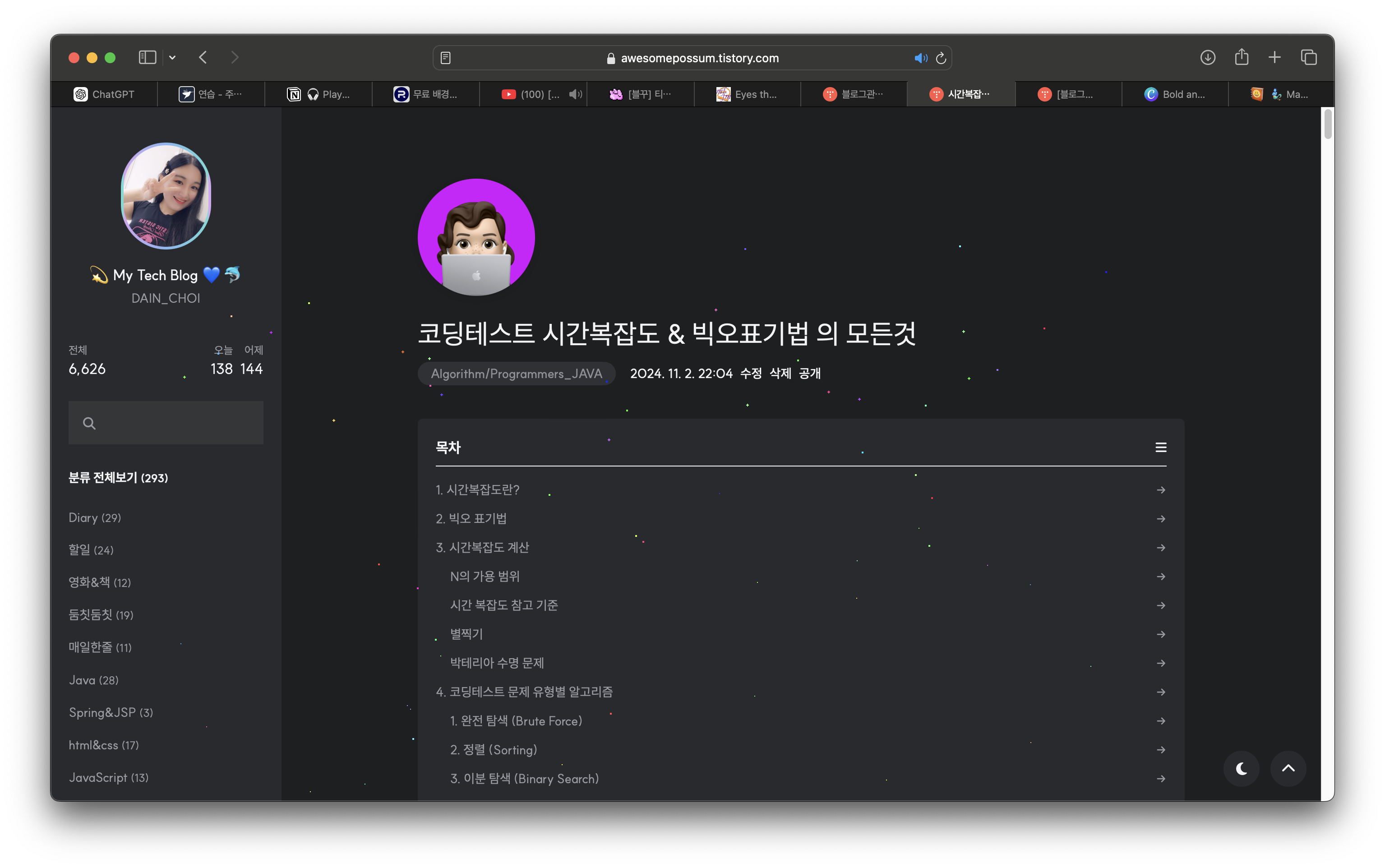
Task: Click the page vertical scrollbar thumb
Action: tap(1327, 124)
